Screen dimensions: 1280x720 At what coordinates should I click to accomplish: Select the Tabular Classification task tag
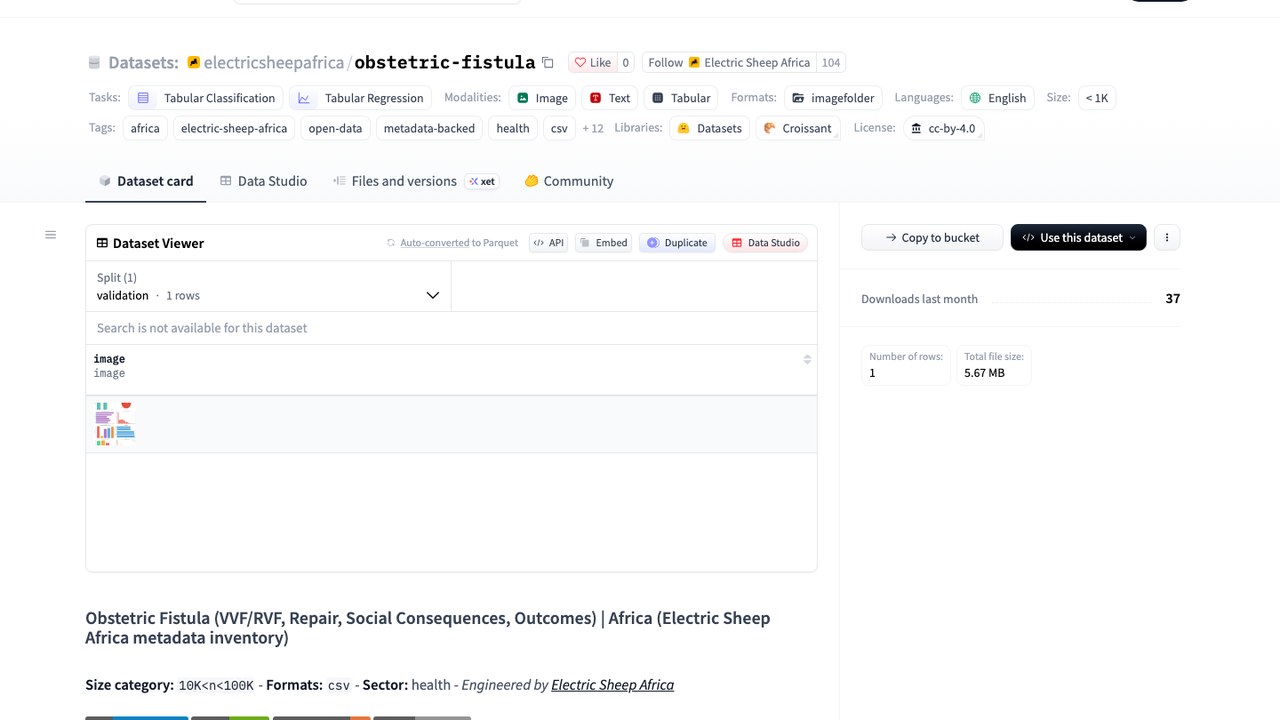(x=206, y=98)
